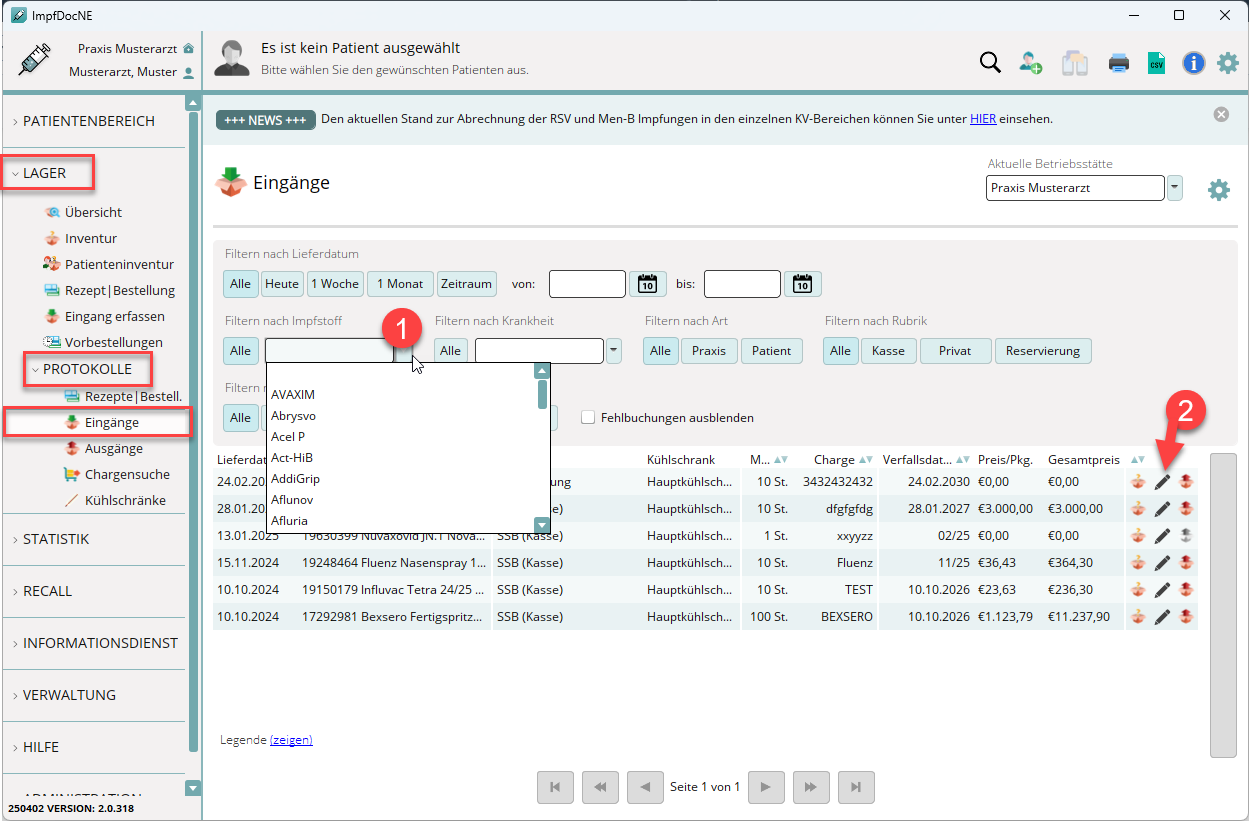Open Ausgänge under Protokolle
Image resolution: width=1249 pixels, height=821 pixels.
(x=113, y=448)
